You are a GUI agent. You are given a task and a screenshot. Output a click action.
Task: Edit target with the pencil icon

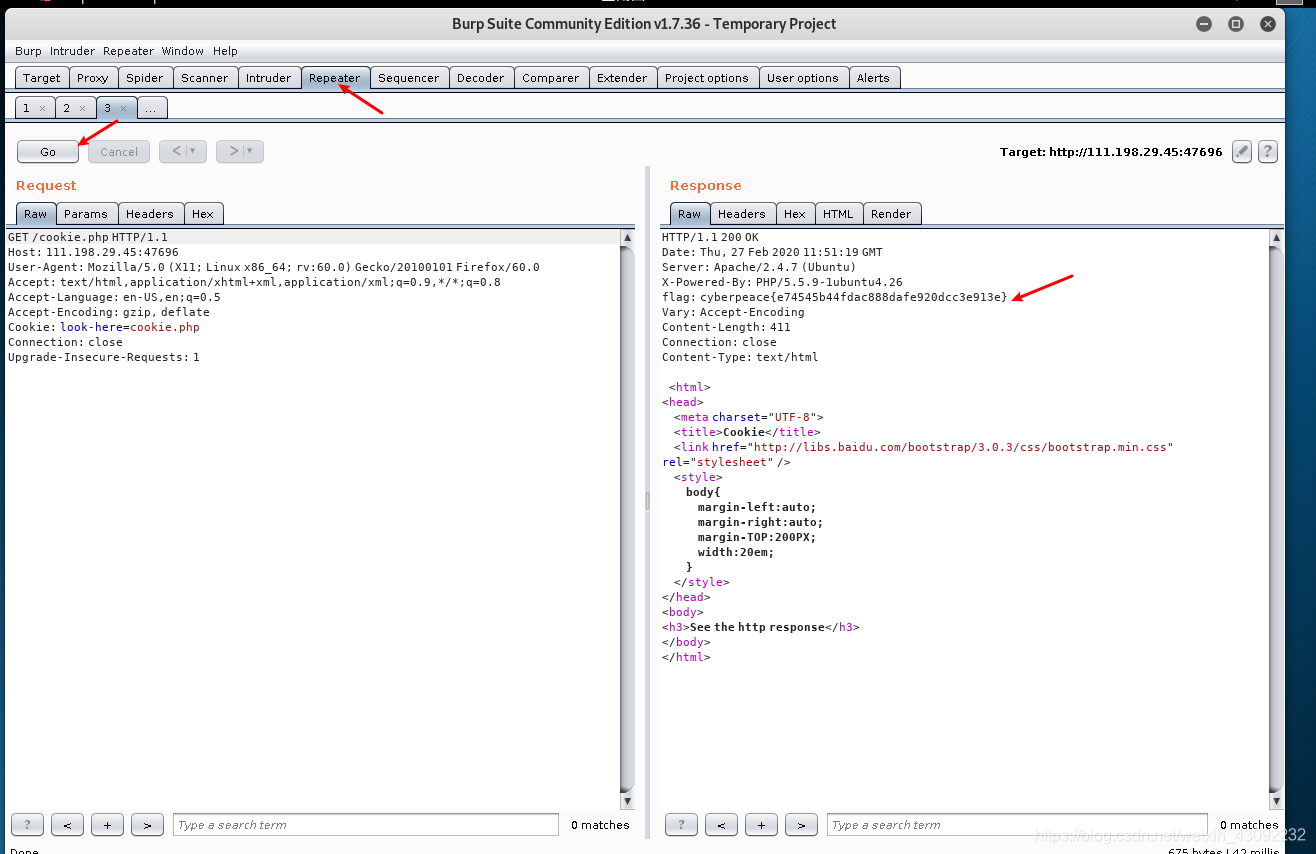coord(1242,152)
